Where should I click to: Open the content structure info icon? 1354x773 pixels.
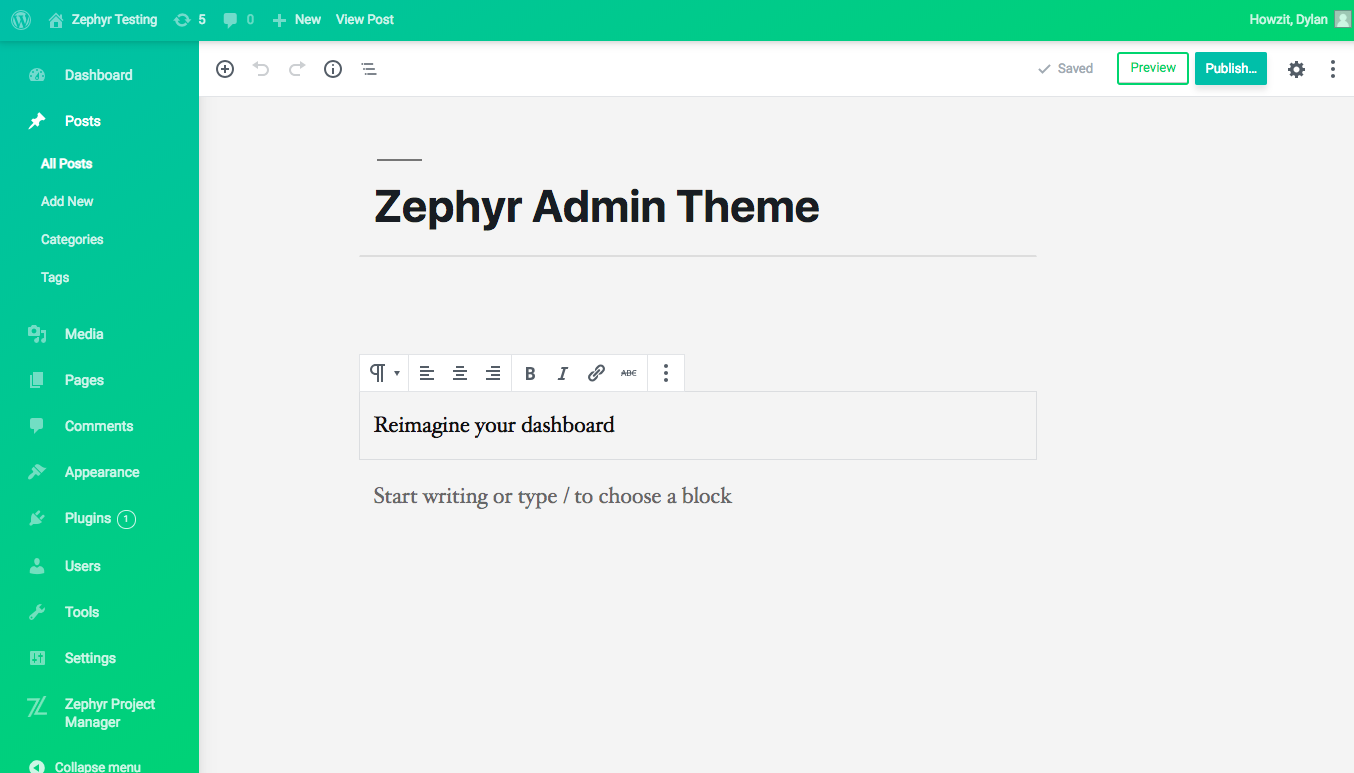pyautogui.click(x=333, y=69)
